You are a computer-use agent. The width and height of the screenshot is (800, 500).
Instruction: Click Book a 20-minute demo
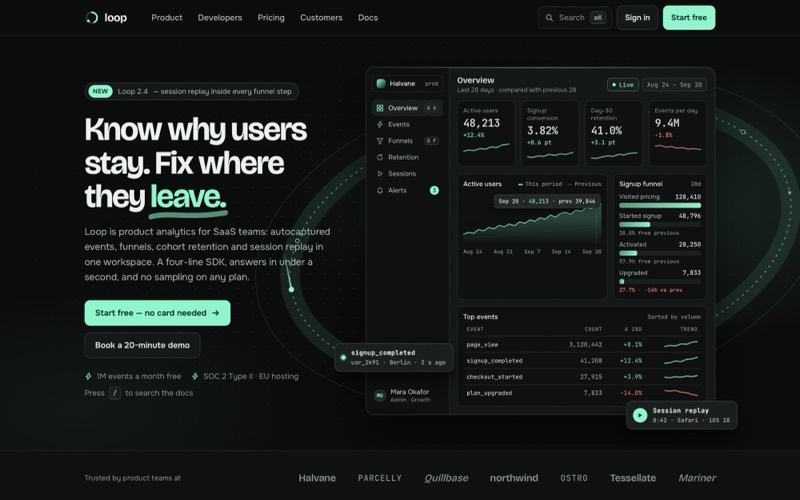click(x=142, y=345)
